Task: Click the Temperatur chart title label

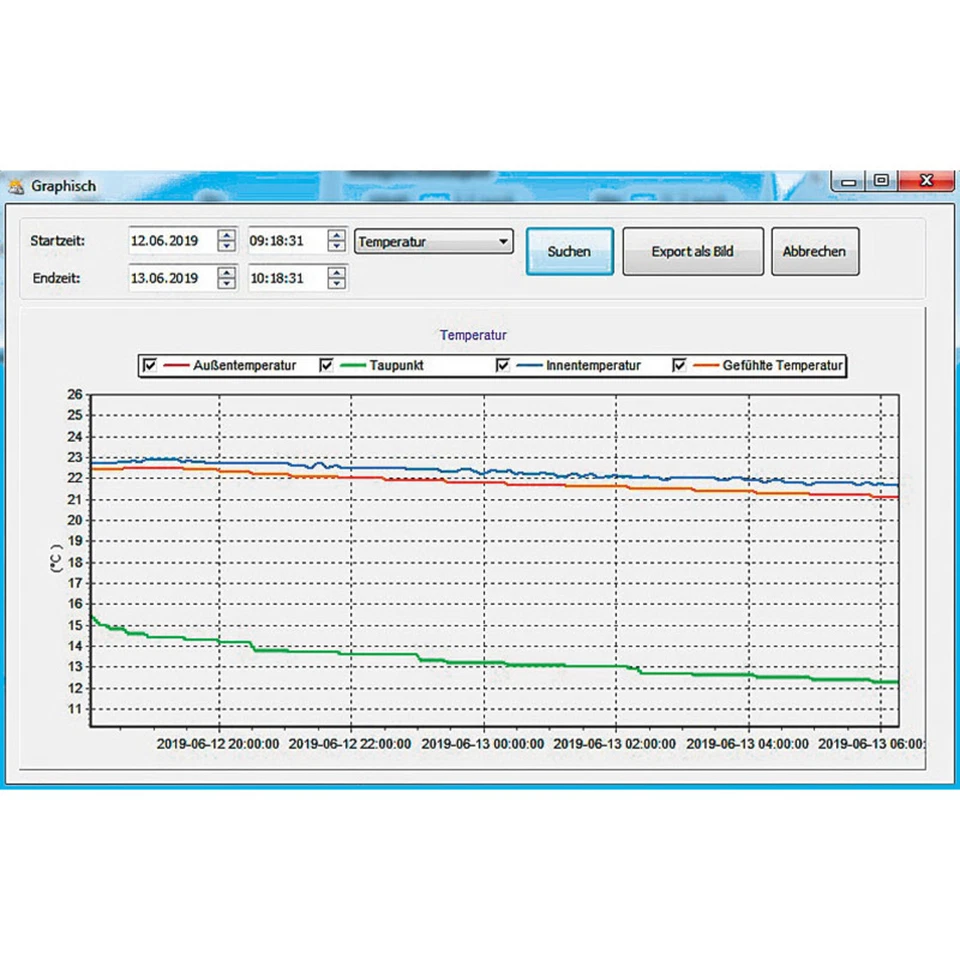Action: pos(473,335)
